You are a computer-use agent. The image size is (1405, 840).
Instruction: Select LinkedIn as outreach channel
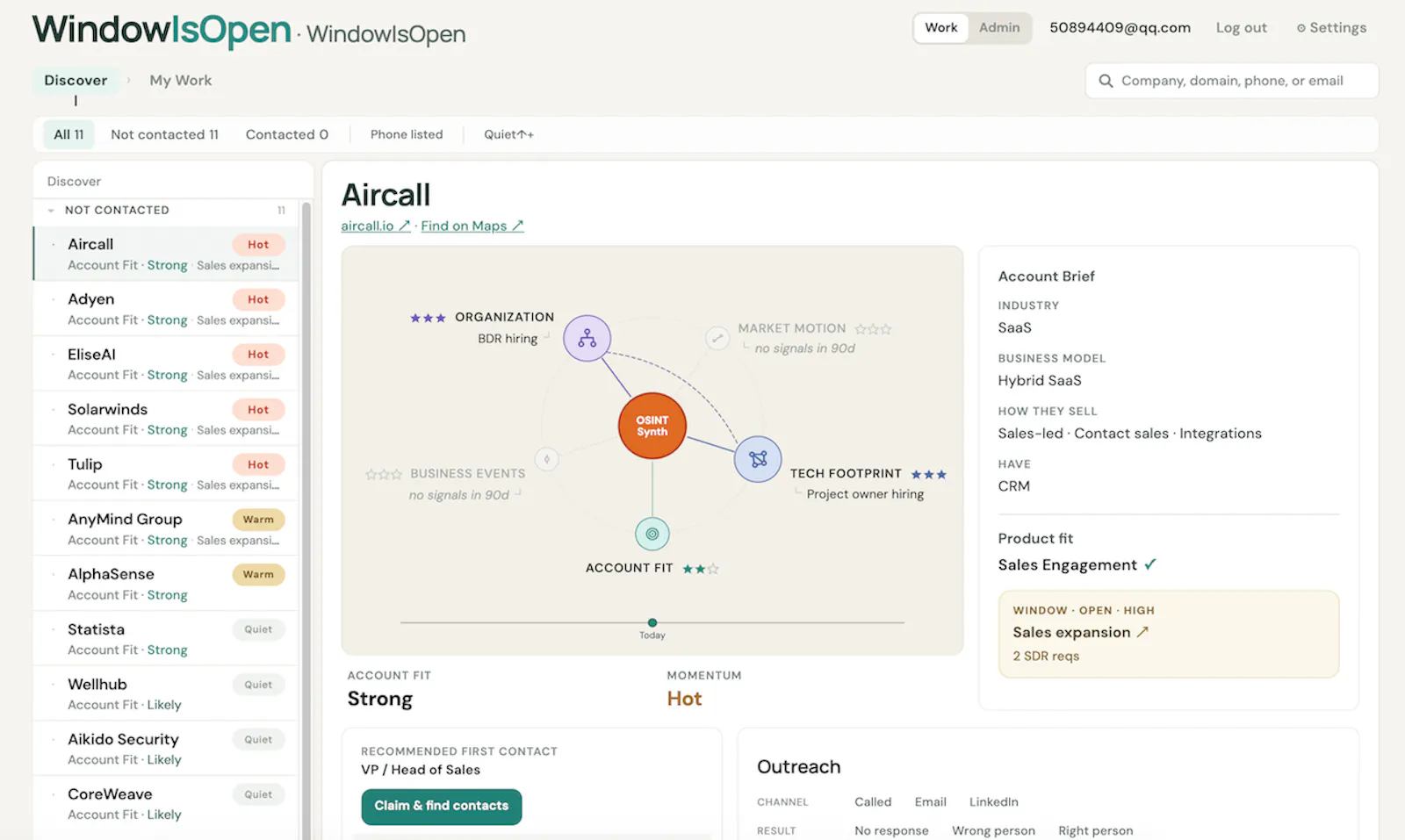(994, 802)
